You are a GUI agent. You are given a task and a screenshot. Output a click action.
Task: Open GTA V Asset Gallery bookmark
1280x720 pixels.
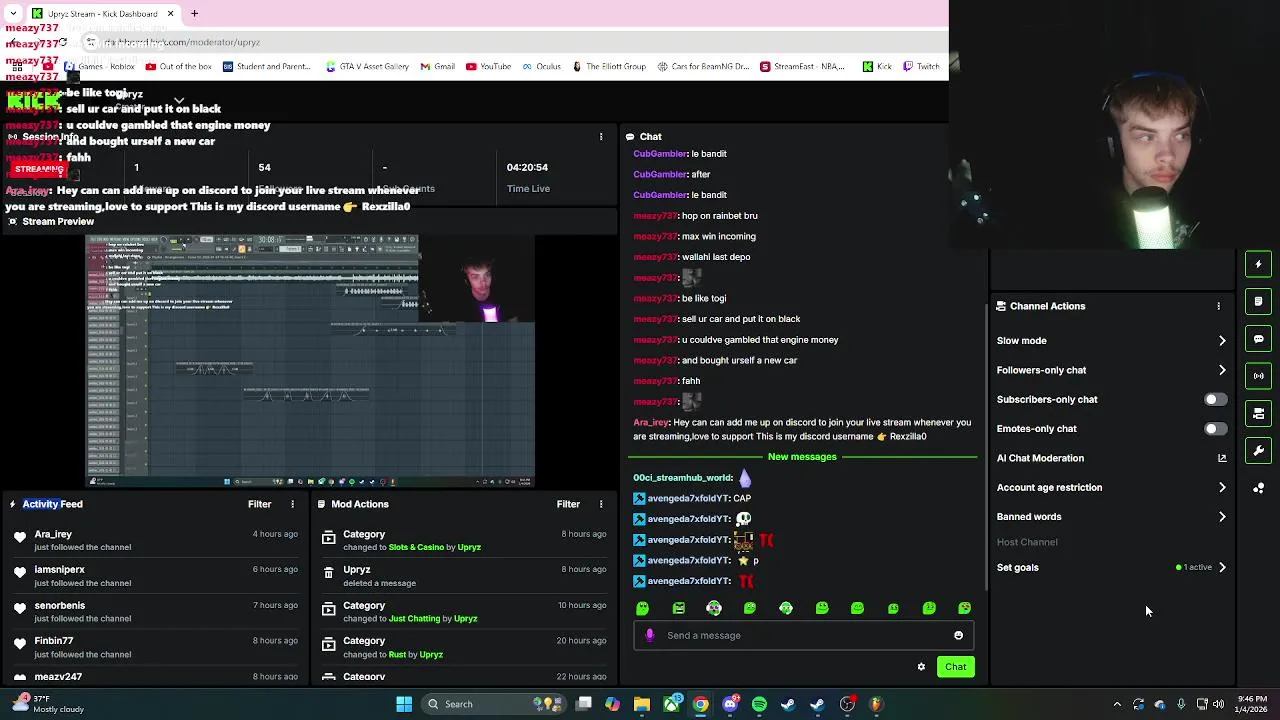[x=367, y=66]
